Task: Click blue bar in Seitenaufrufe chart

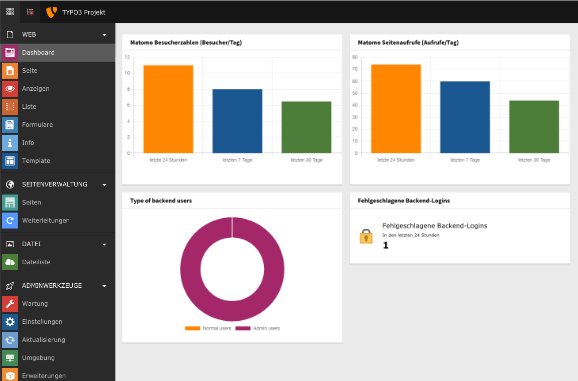Action: click(x=465, y=117)
